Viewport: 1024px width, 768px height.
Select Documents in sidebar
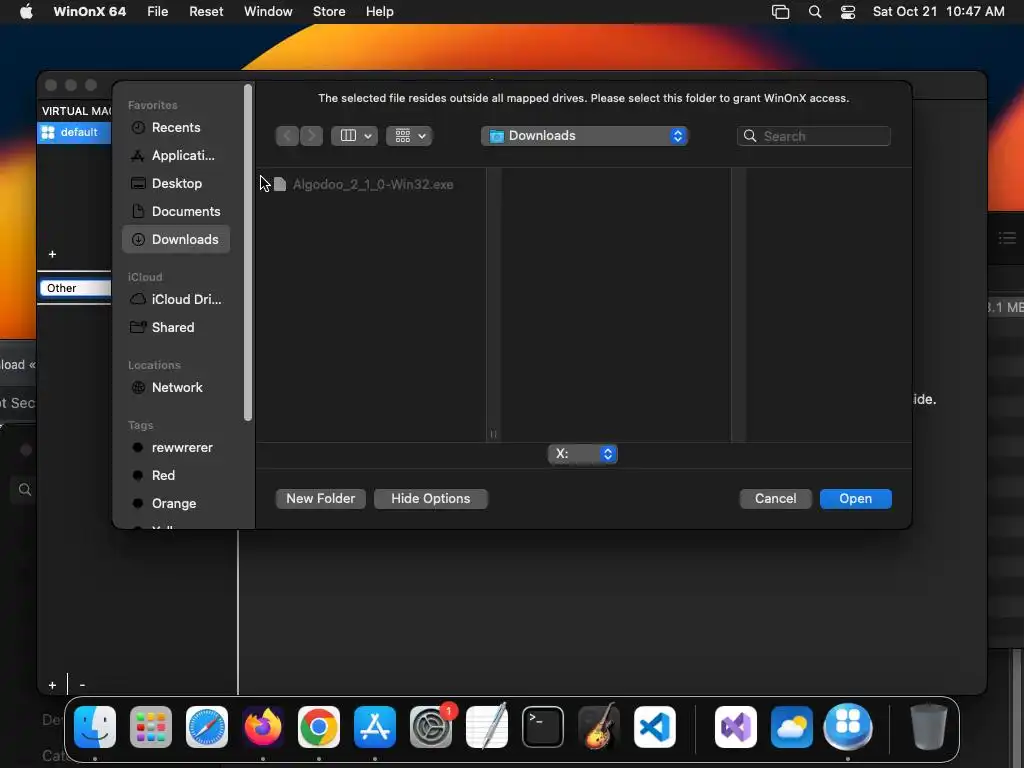[x=176, y=212]
